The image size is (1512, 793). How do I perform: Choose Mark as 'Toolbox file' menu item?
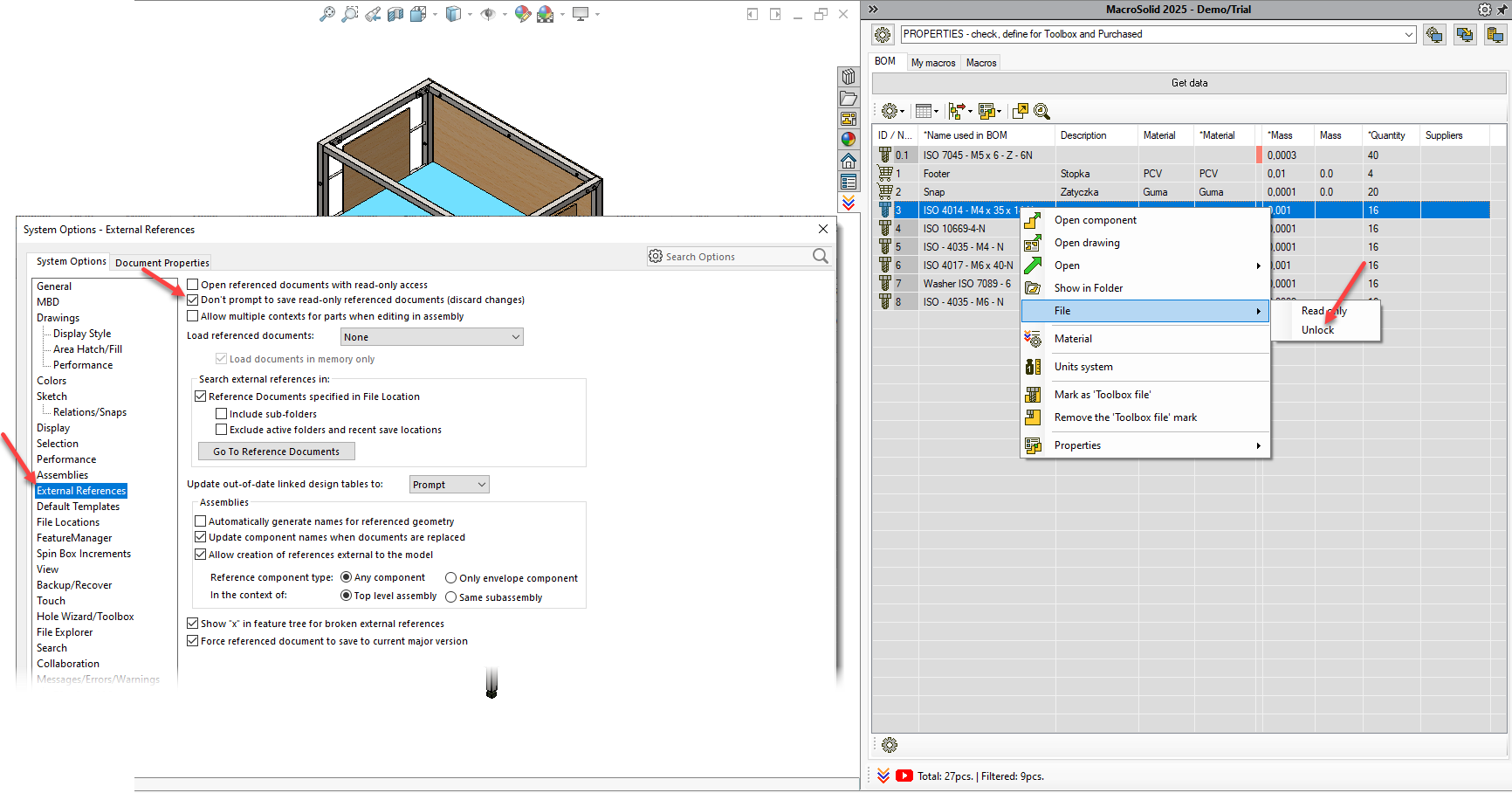click(1145, 395)
